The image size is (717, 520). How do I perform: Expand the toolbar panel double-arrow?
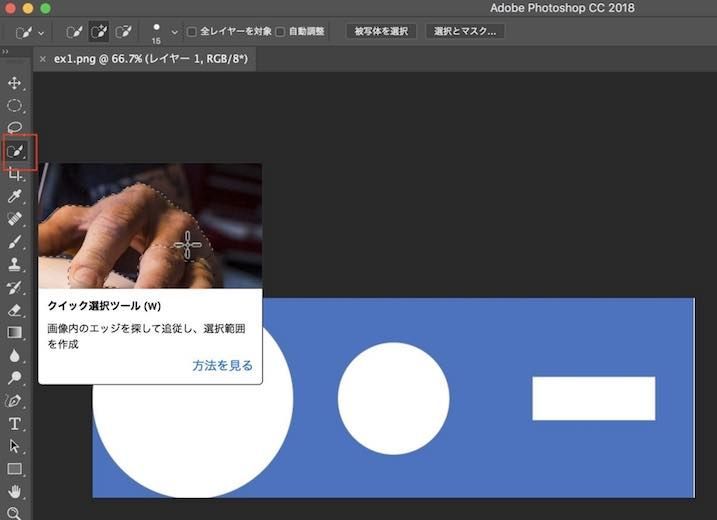(5, 52)
